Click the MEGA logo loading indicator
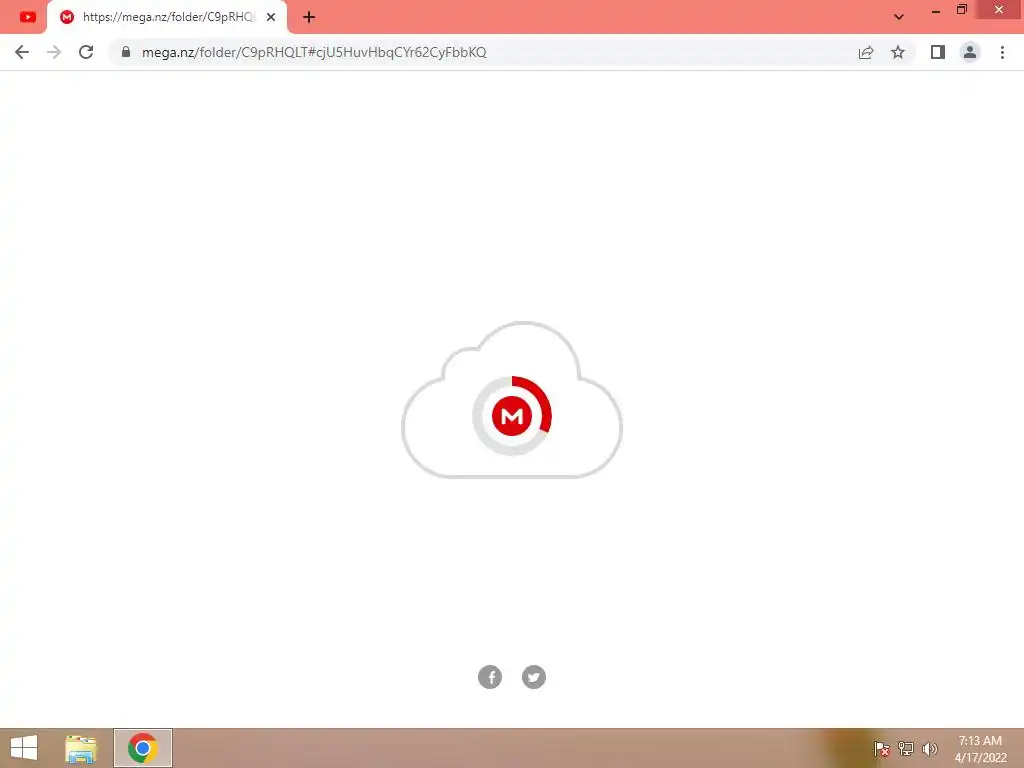The height and width of the screenshot is (768, 1024). click(x=512, y=415)
